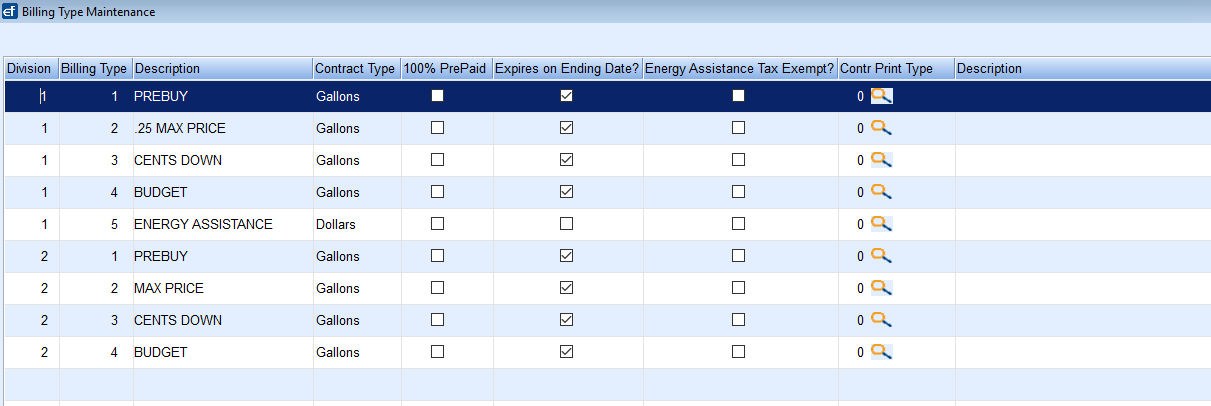Select the .25 MAX PRICE description cell
1211x406 pixels.
pos(222,128)
